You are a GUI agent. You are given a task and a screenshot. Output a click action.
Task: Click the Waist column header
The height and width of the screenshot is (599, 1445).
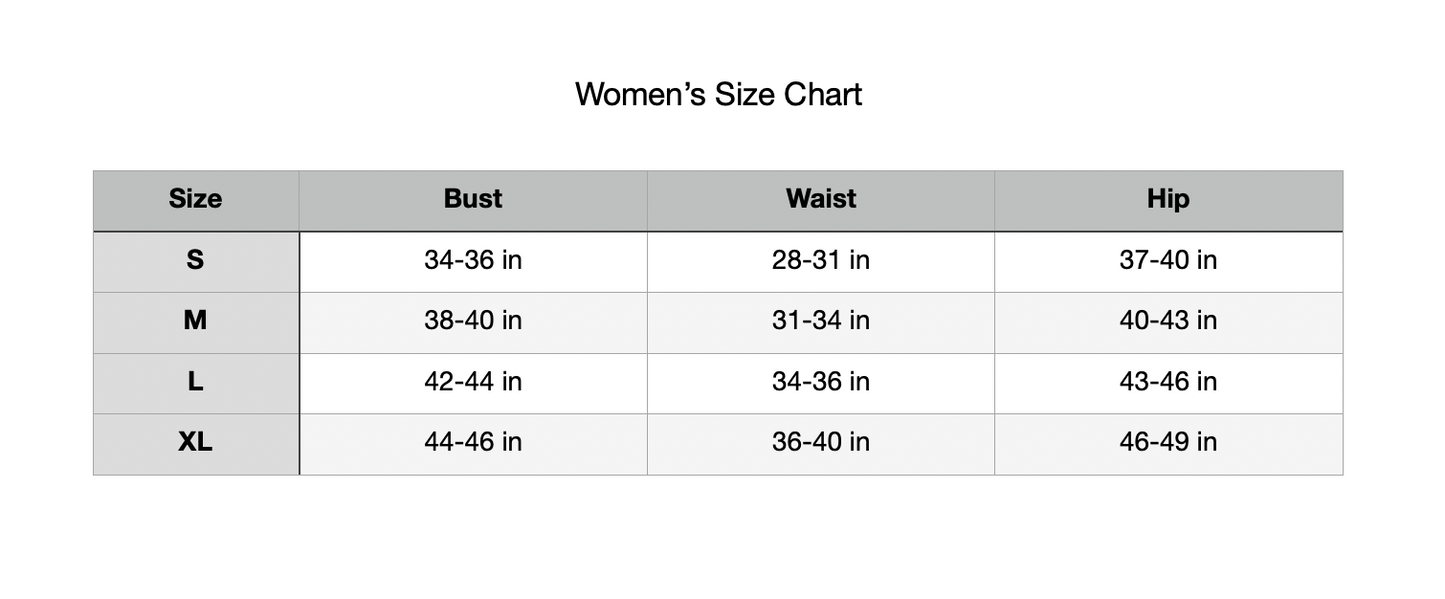click(x=821, y=199)
